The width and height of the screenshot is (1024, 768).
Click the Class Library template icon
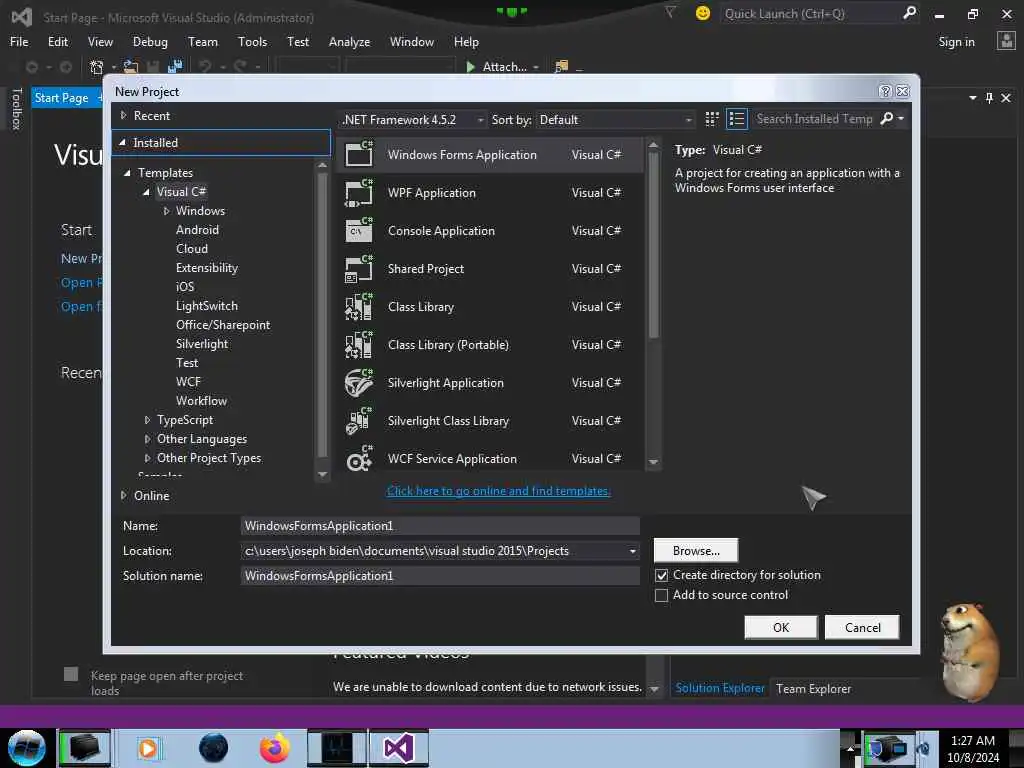359,306
